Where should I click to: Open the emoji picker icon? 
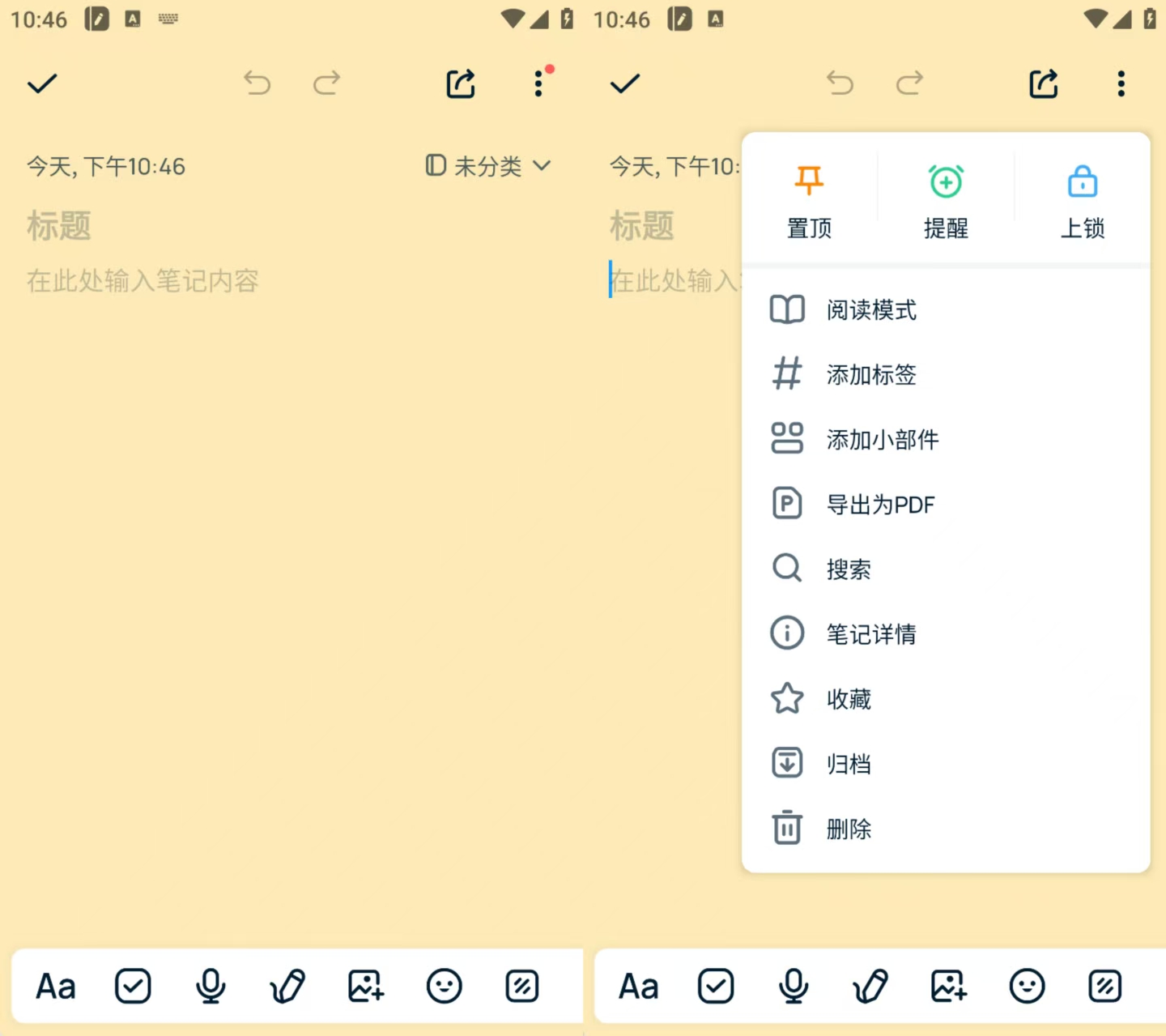click(444, 986)
